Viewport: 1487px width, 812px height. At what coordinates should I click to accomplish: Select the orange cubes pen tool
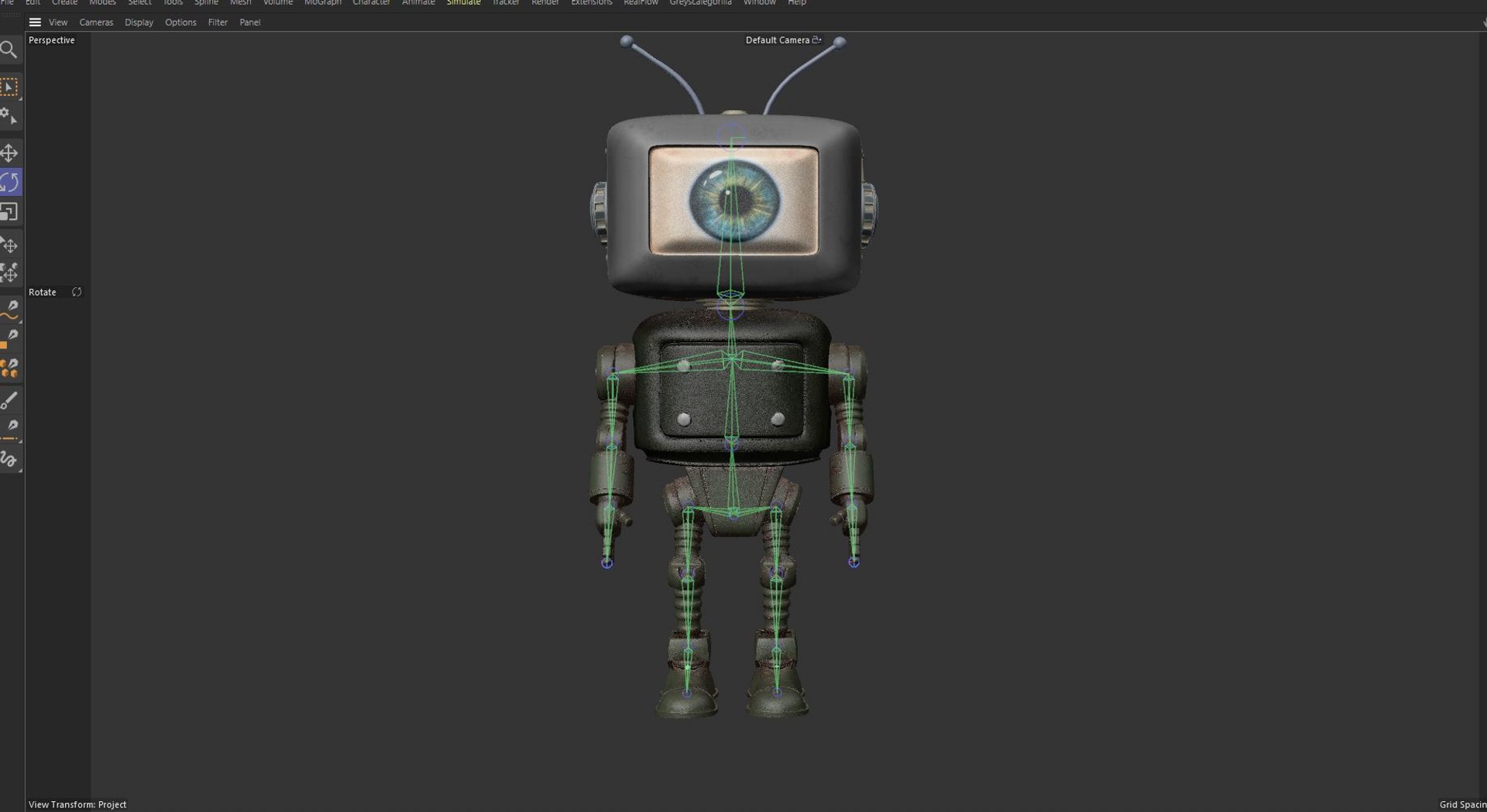[9, 368]
